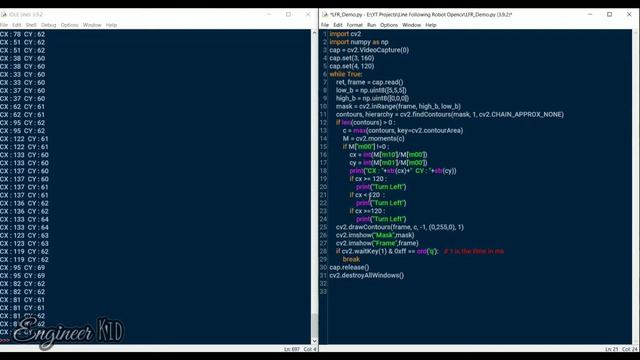Click the 'cap = cv2.VideoCapture(0)' line
Viewport: 640px width, 360px height.
click(x=369, y=50)
